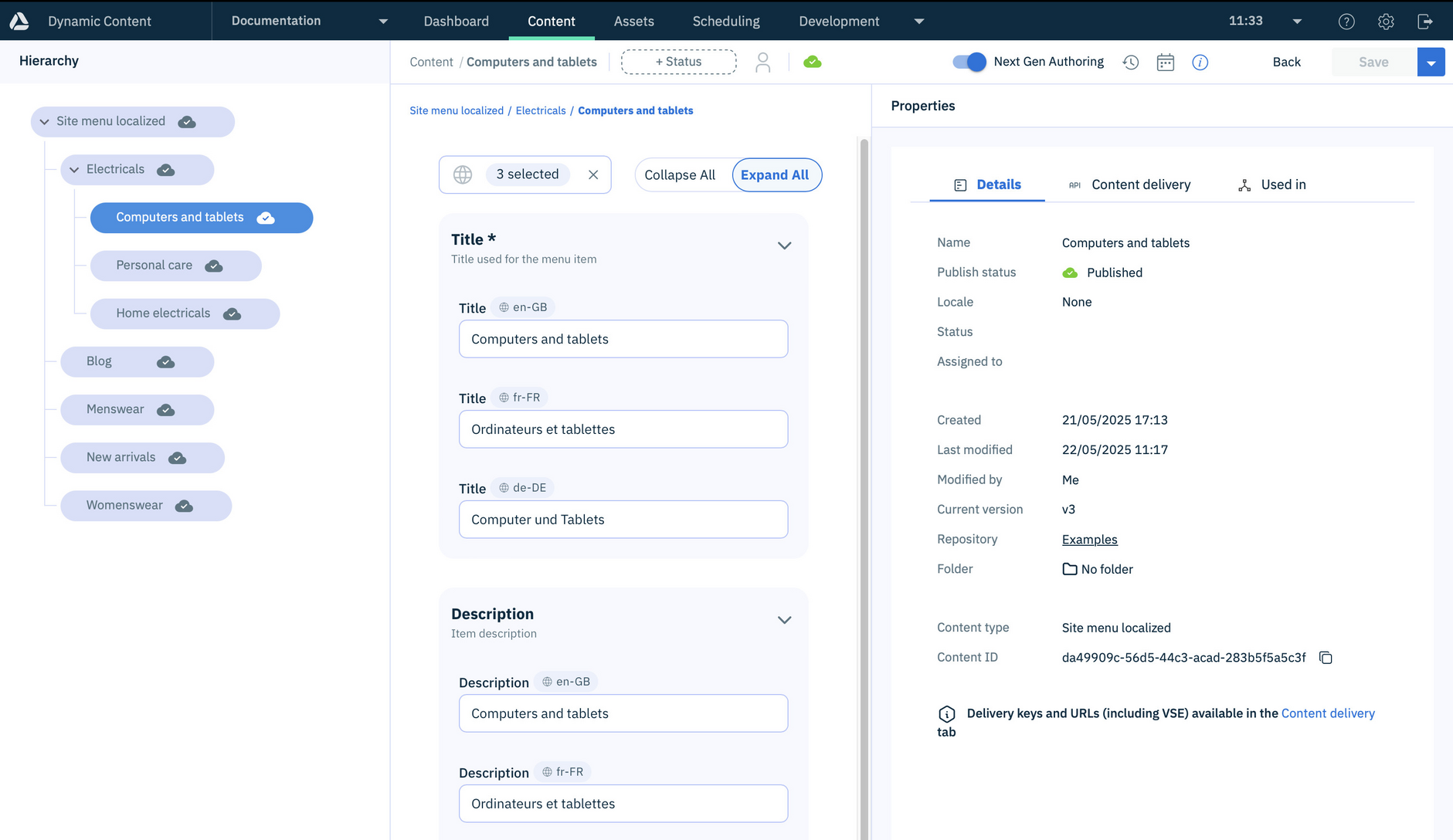Open the version history clock icon

point(1131,62)
